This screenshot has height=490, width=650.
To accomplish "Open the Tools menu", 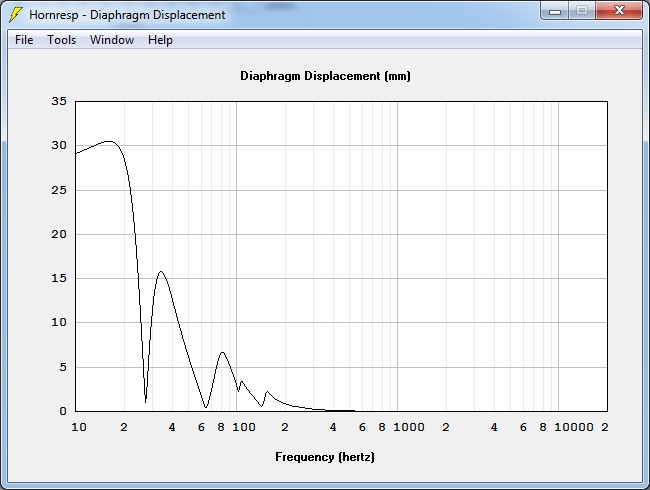I will [61, 40].
